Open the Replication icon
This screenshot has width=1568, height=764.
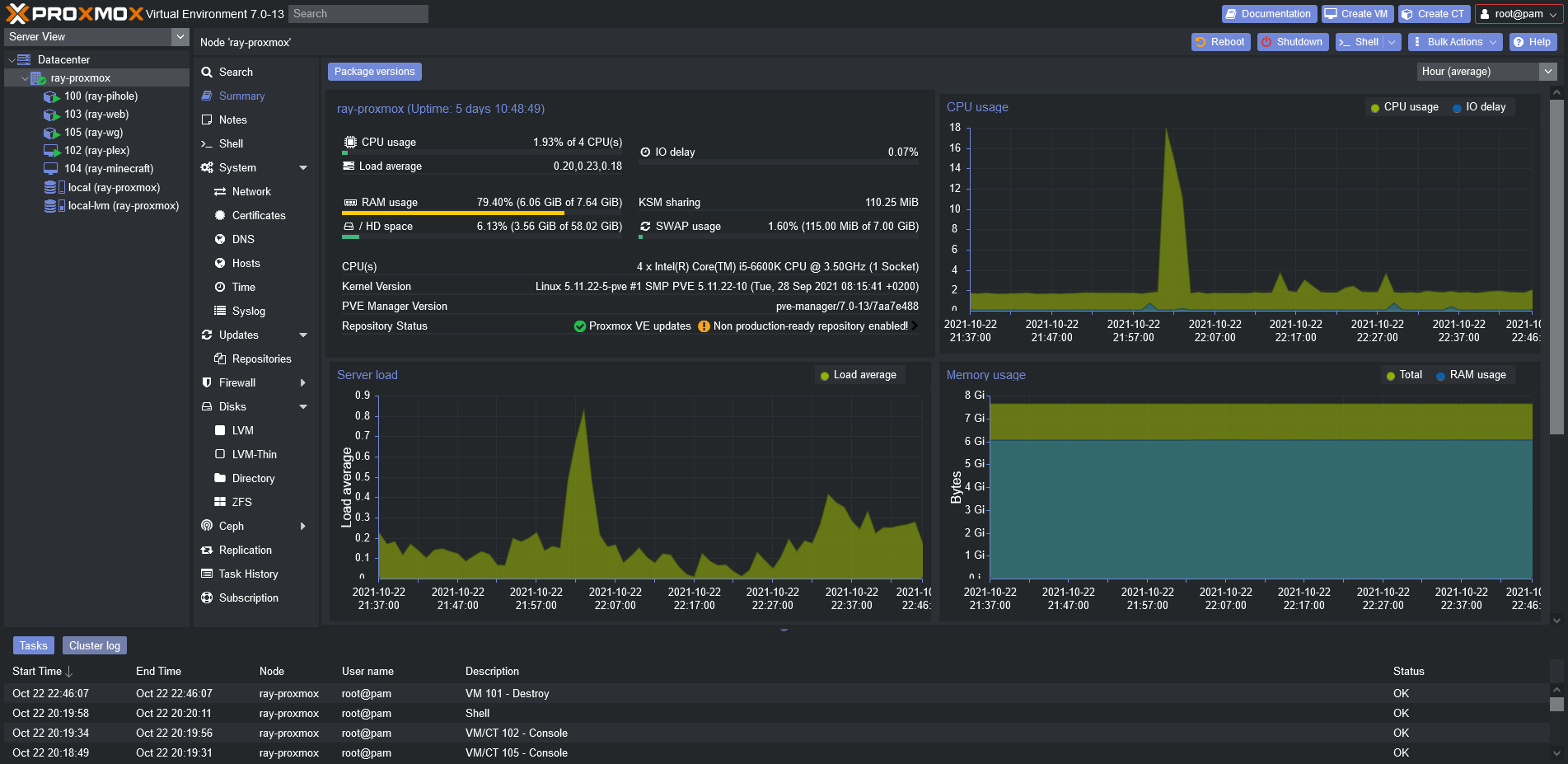point(207,551)
